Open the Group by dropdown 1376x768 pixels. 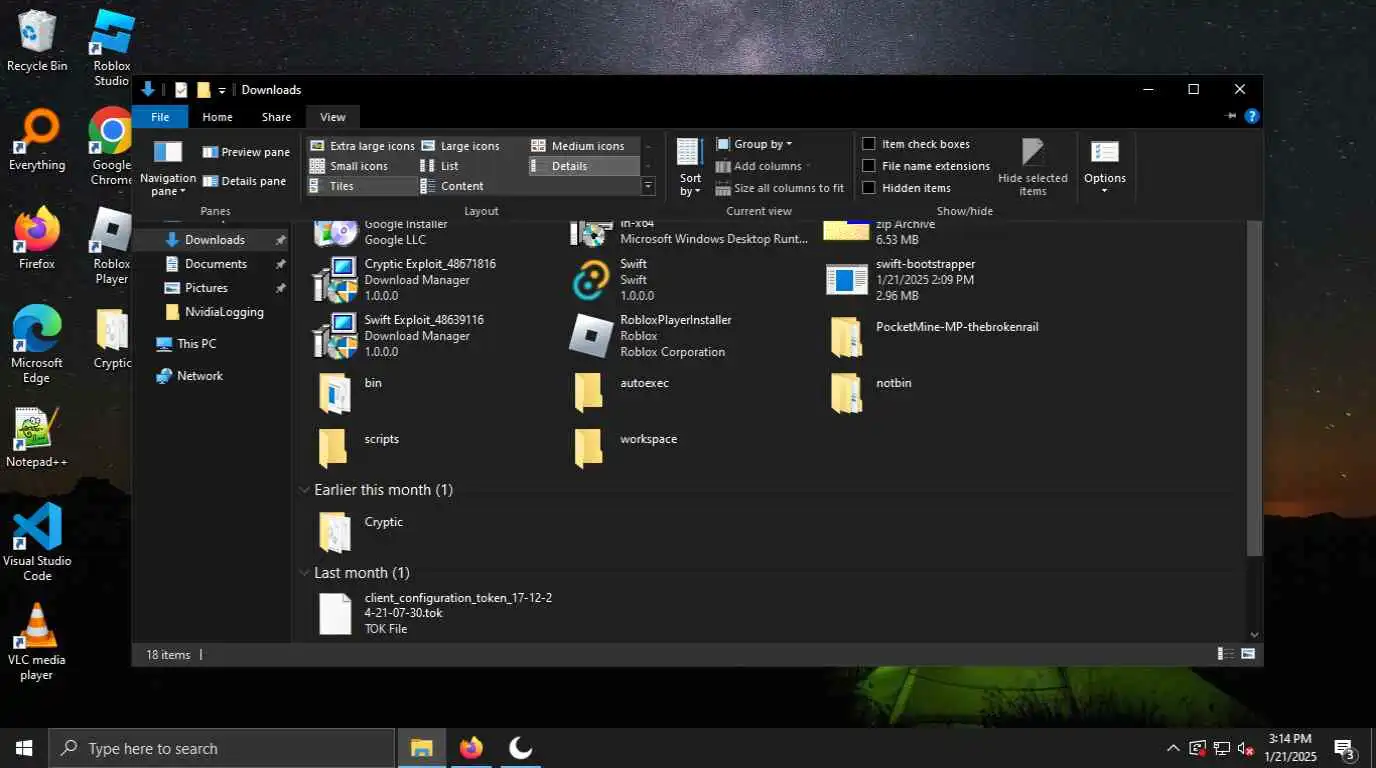click(x=754, y=144)
